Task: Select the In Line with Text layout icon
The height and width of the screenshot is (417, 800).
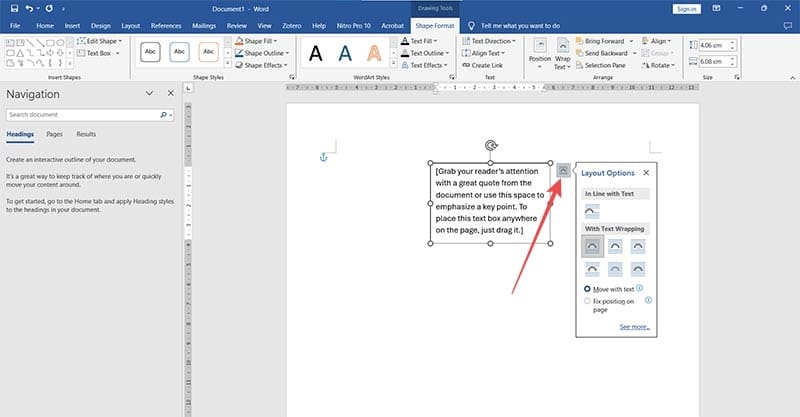Action: tap(593, 211)
